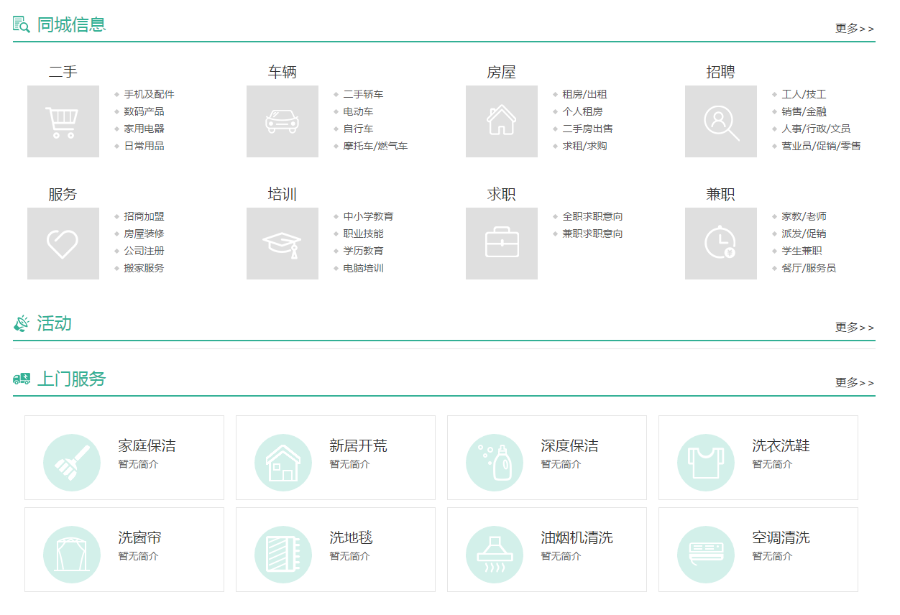This screenshot has height=615, width=900.
Task: Click the house icon for 房屋
Action: [501, 121]
